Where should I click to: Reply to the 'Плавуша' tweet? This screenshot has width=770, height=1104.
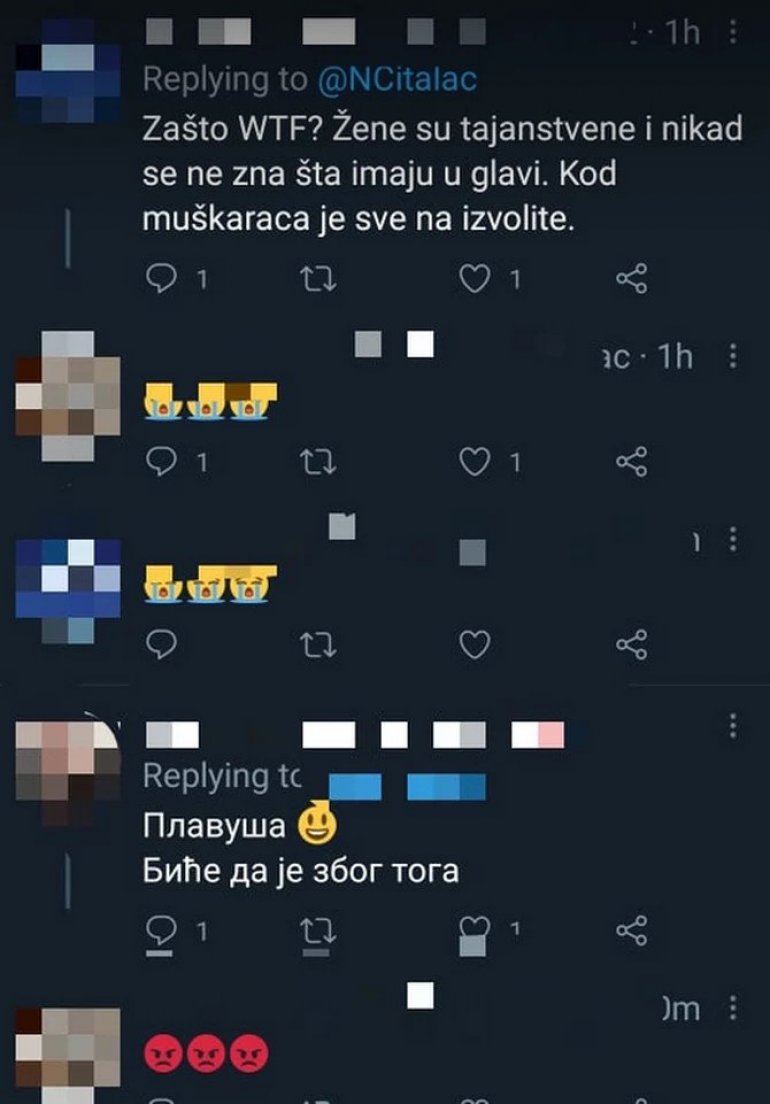(x=161, y=931)
